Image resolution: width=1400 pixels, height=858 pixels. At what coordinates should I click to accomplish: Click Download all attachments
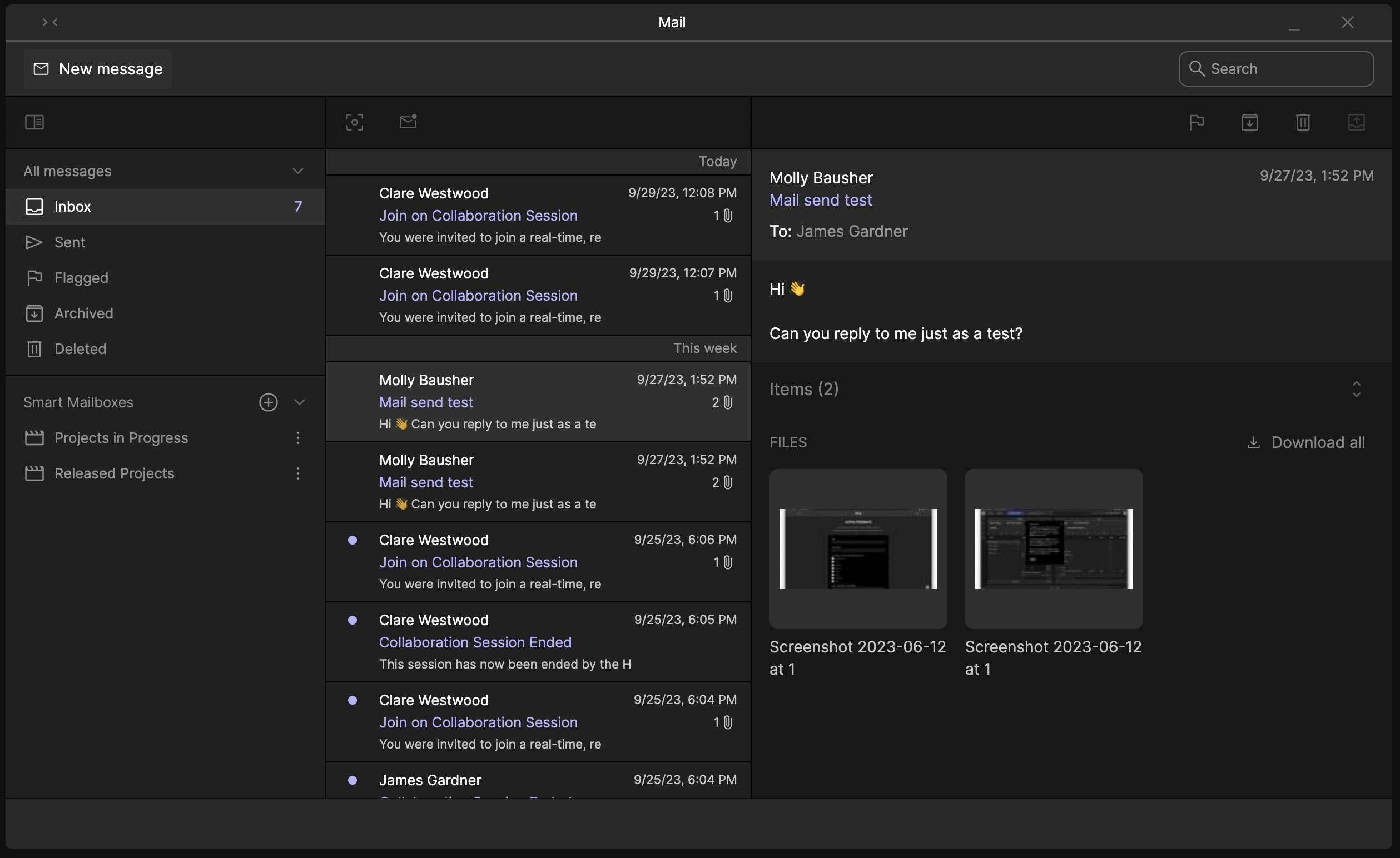tap(1305, 442)
